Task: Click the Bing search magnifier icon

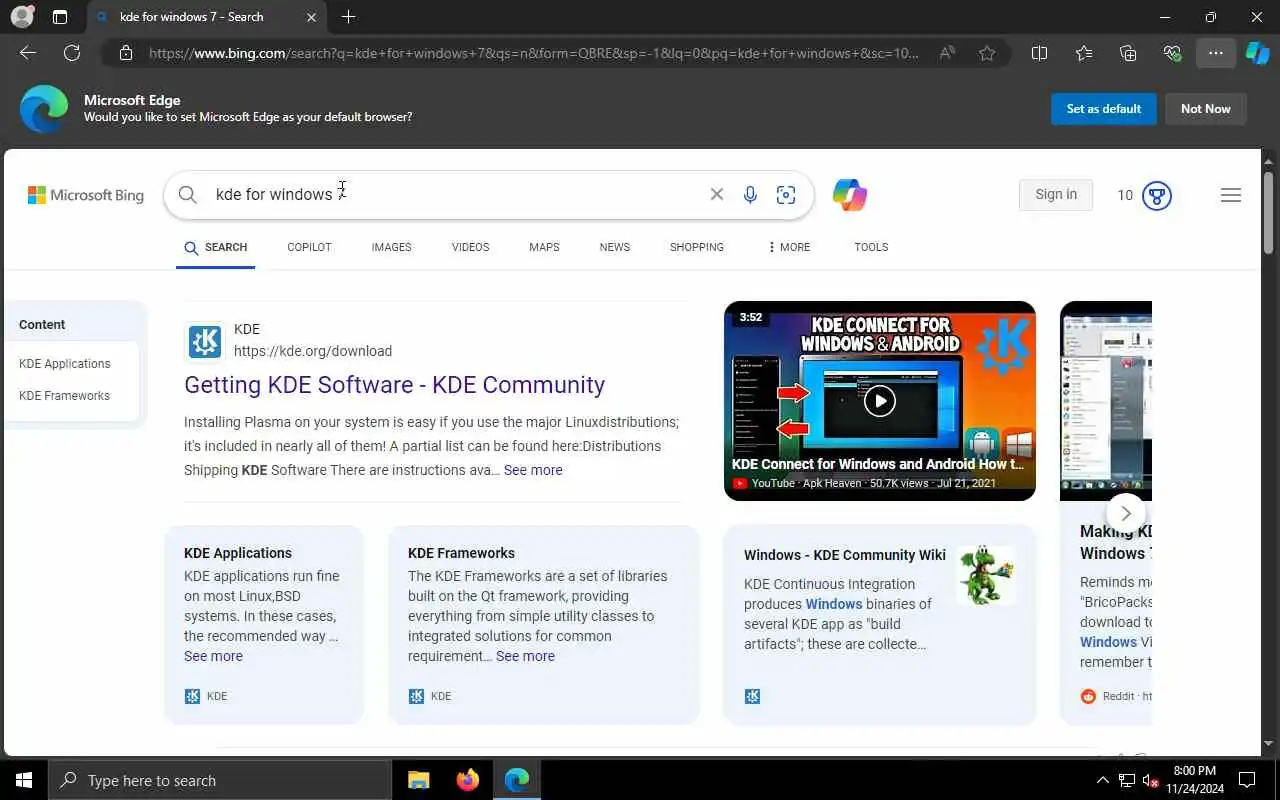Action: (x=188, y=194)
